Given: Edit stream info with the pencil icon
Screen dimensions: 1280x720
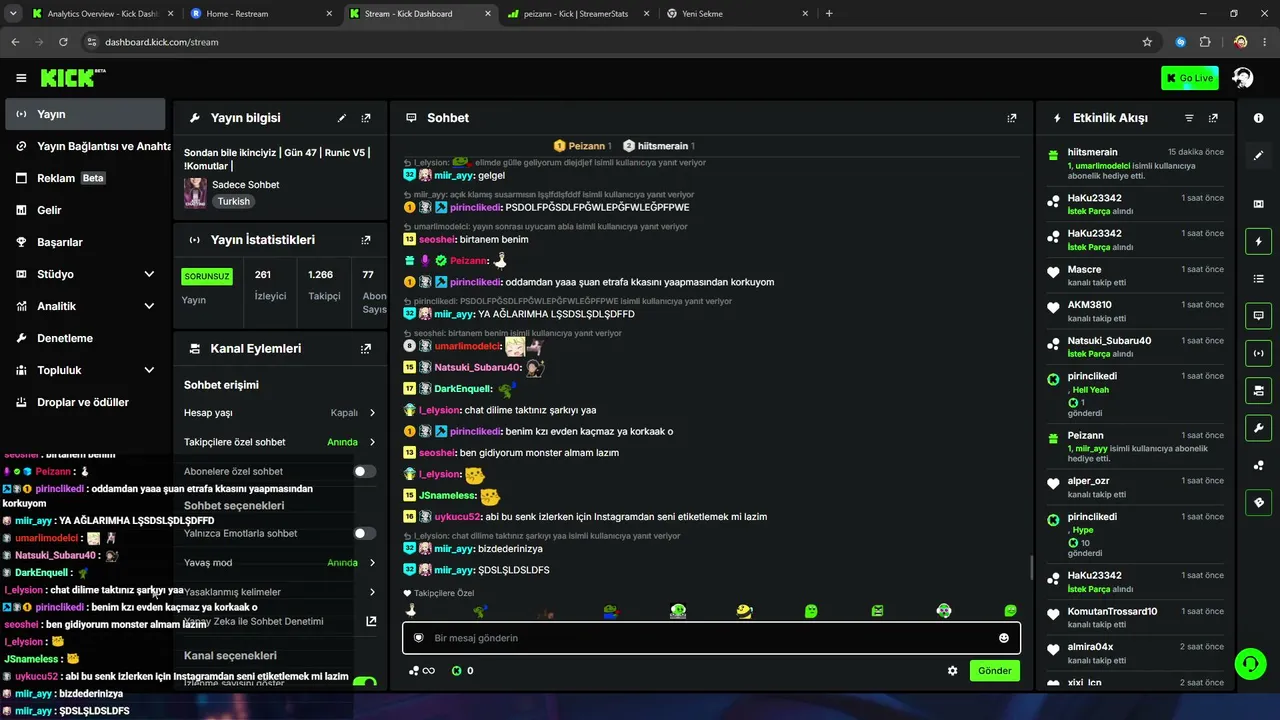Looking at the screenshot, I should (342, 118).
